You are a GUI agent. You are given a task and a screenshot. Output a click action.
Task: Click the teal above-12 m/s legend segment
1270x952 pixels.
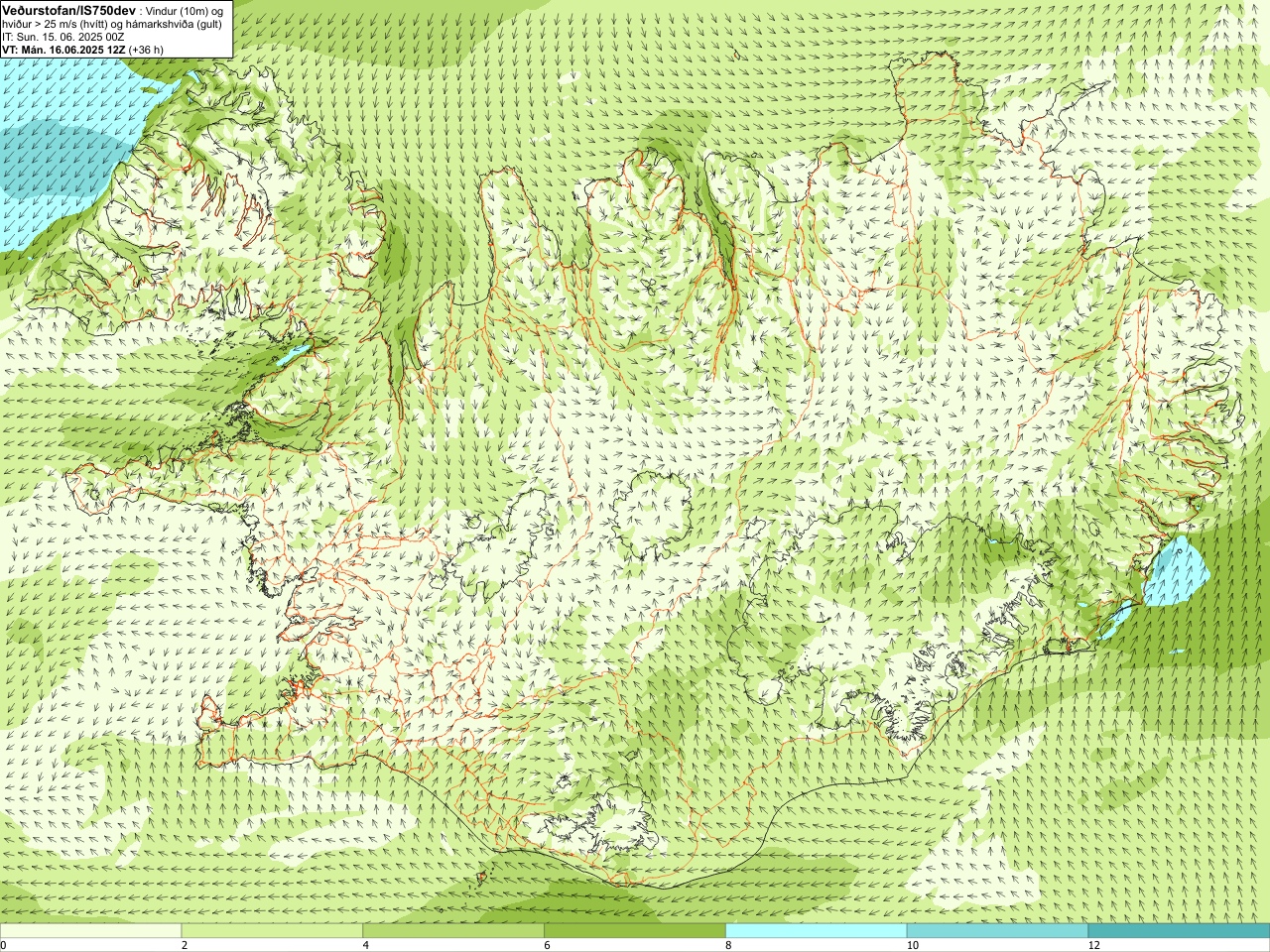click(1179, 931)
